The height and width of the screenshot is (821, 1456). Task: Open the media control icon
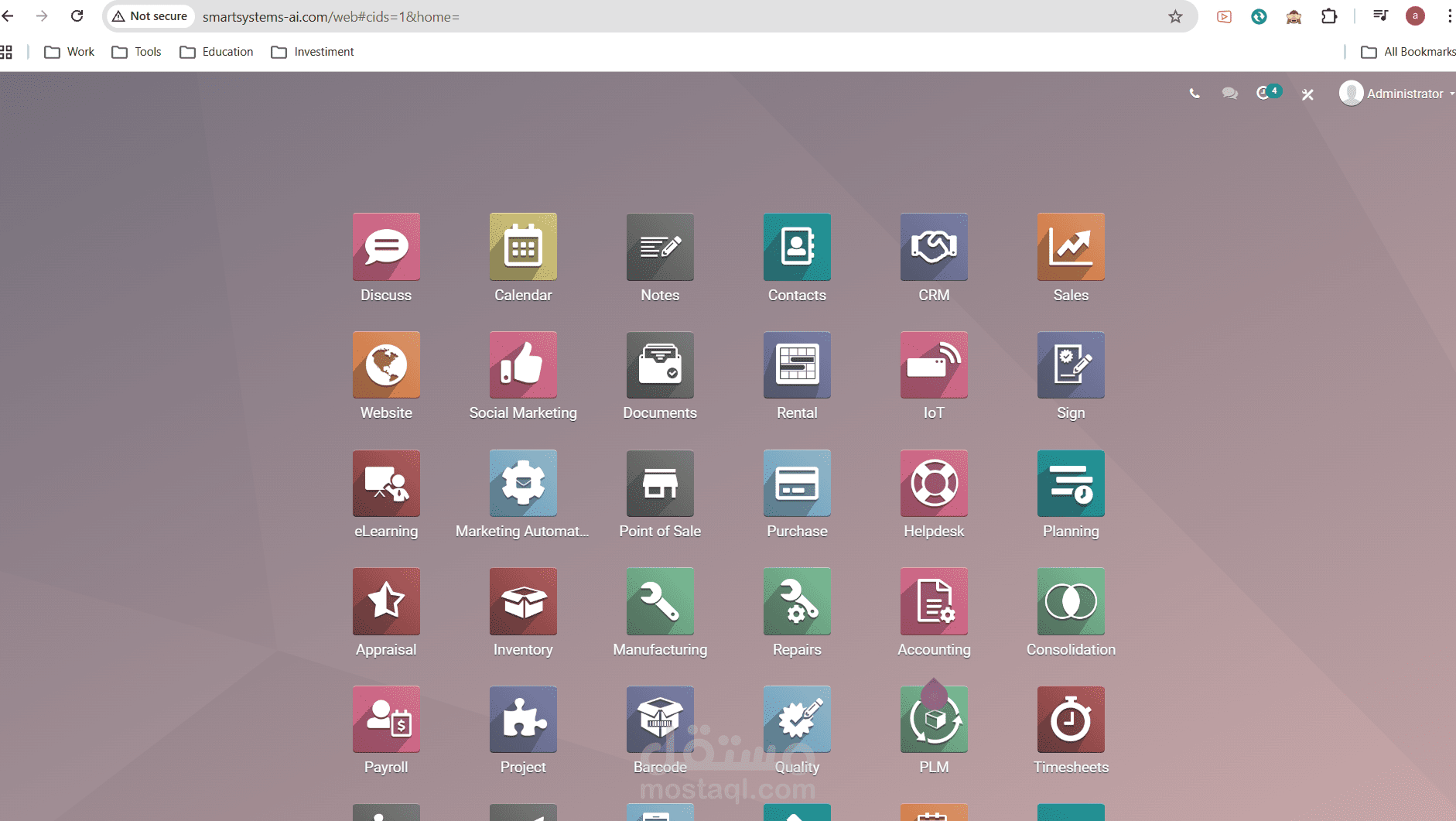(1380, 16)
